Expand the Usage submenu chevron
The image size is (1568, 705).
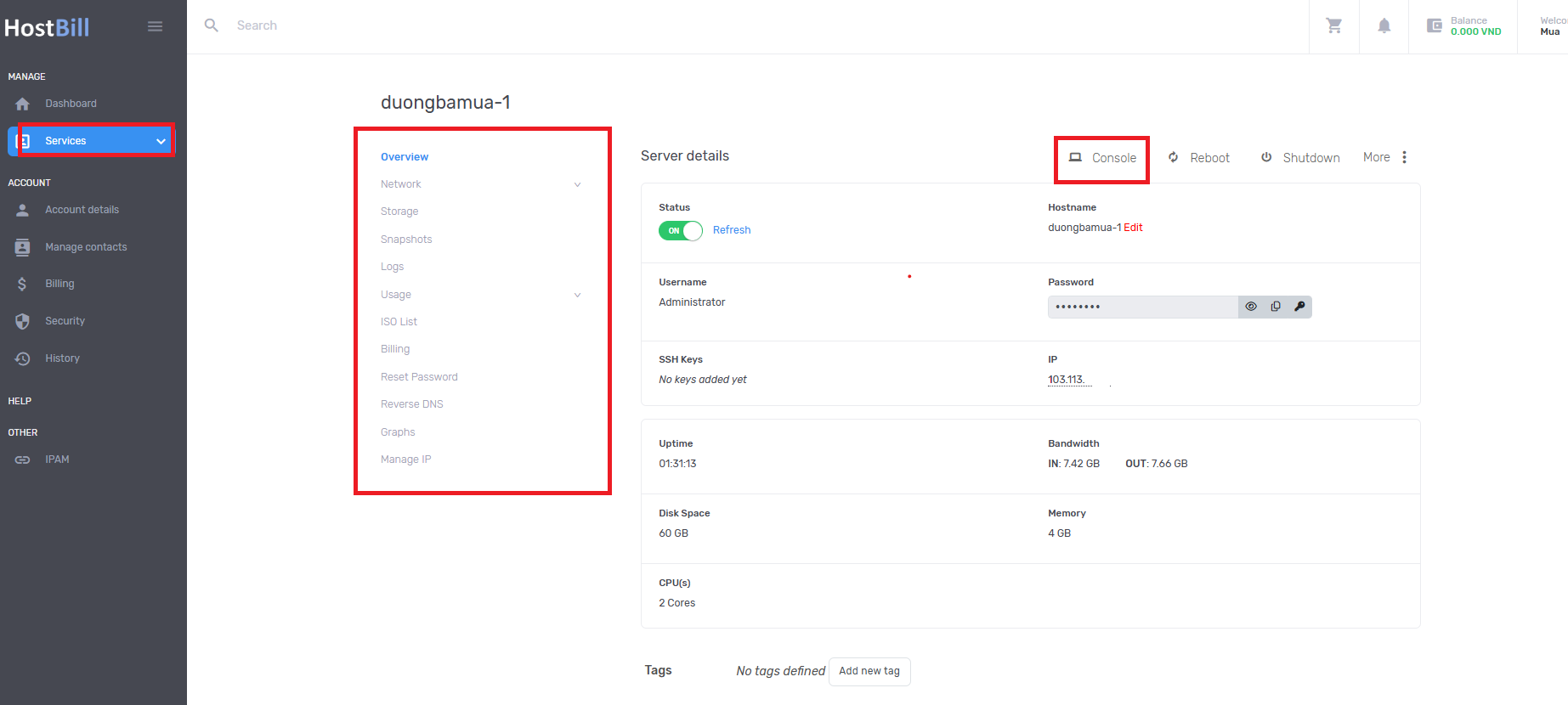tap(577, 295)
